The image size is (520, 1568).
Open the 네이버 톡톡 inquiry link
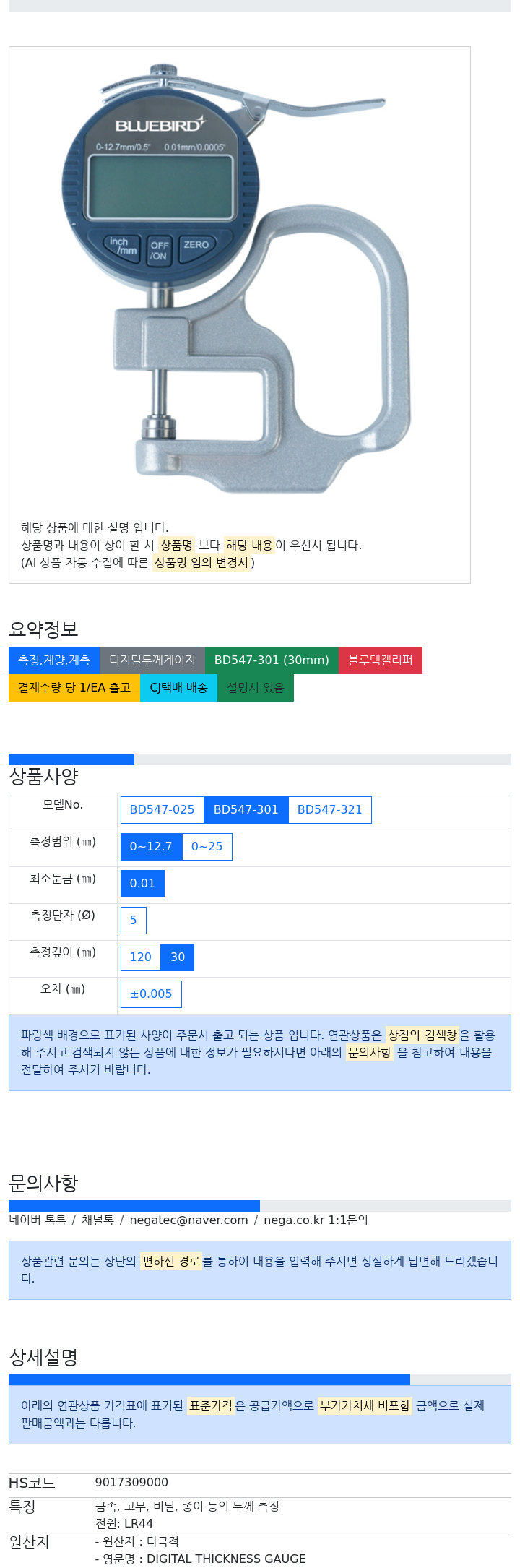[x=38, y=1220]
